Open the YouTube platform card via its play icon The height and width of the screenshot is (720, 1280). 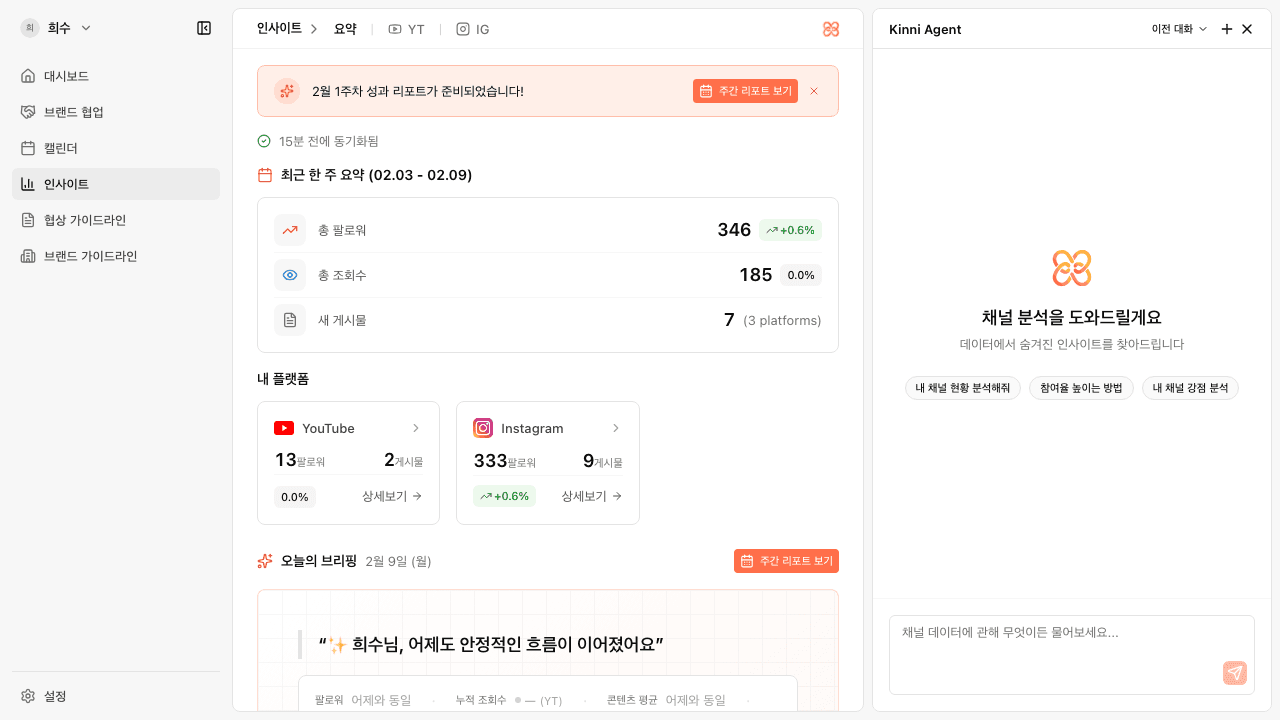[x=285, y=428]
